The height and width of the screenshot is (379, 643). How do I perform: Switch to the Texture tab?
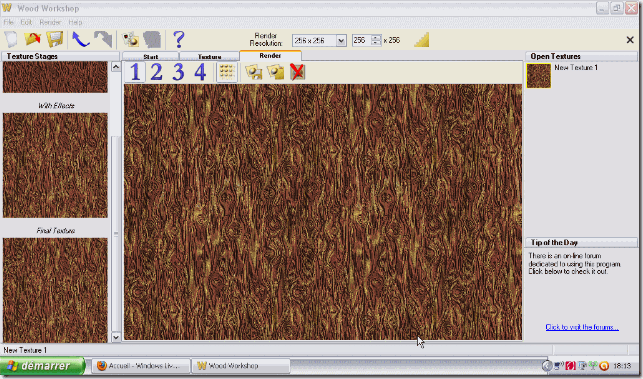210,57
